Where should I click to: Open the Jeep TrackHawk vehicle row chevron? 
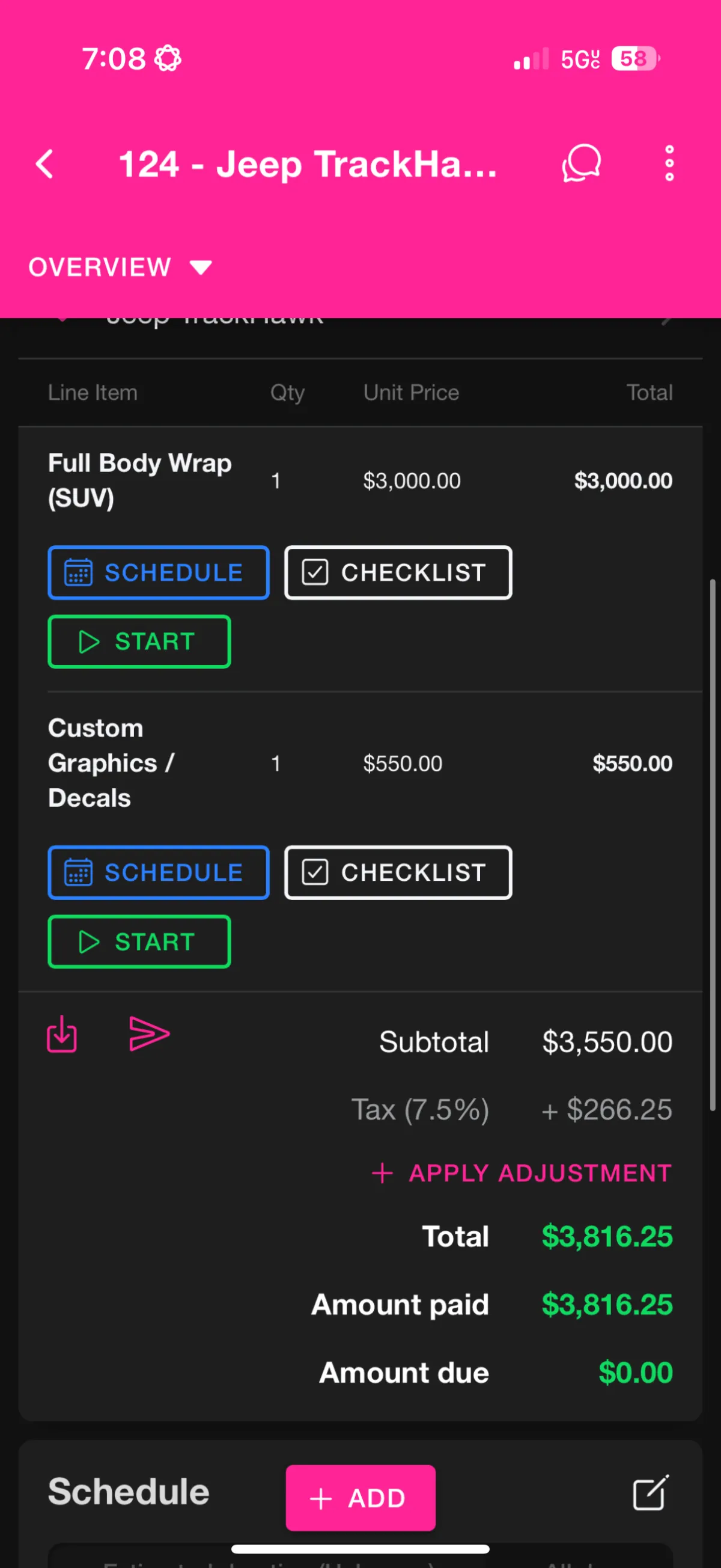668,321
